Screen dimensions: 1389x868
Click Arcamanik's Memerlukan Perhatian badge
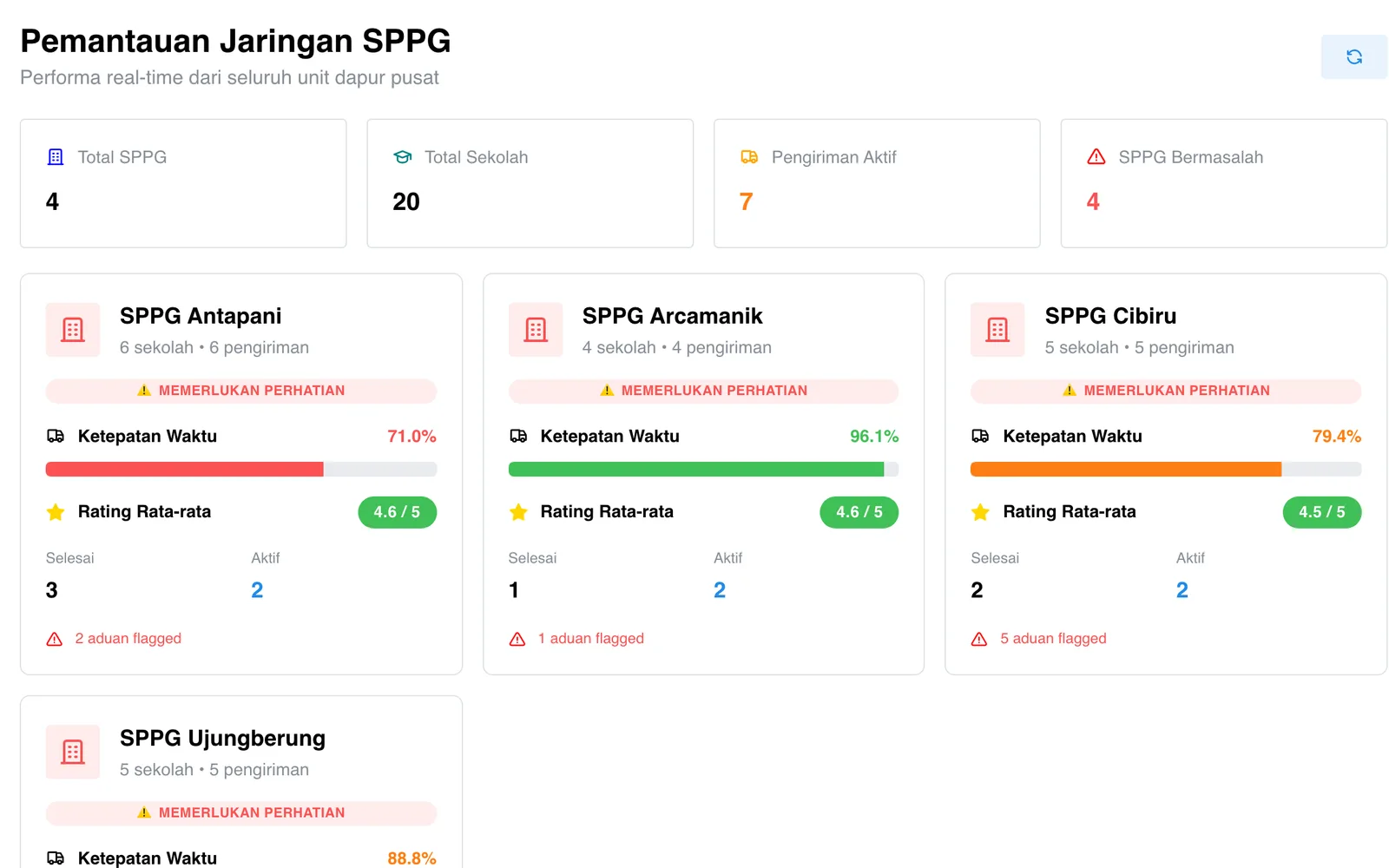coord(703,391)
